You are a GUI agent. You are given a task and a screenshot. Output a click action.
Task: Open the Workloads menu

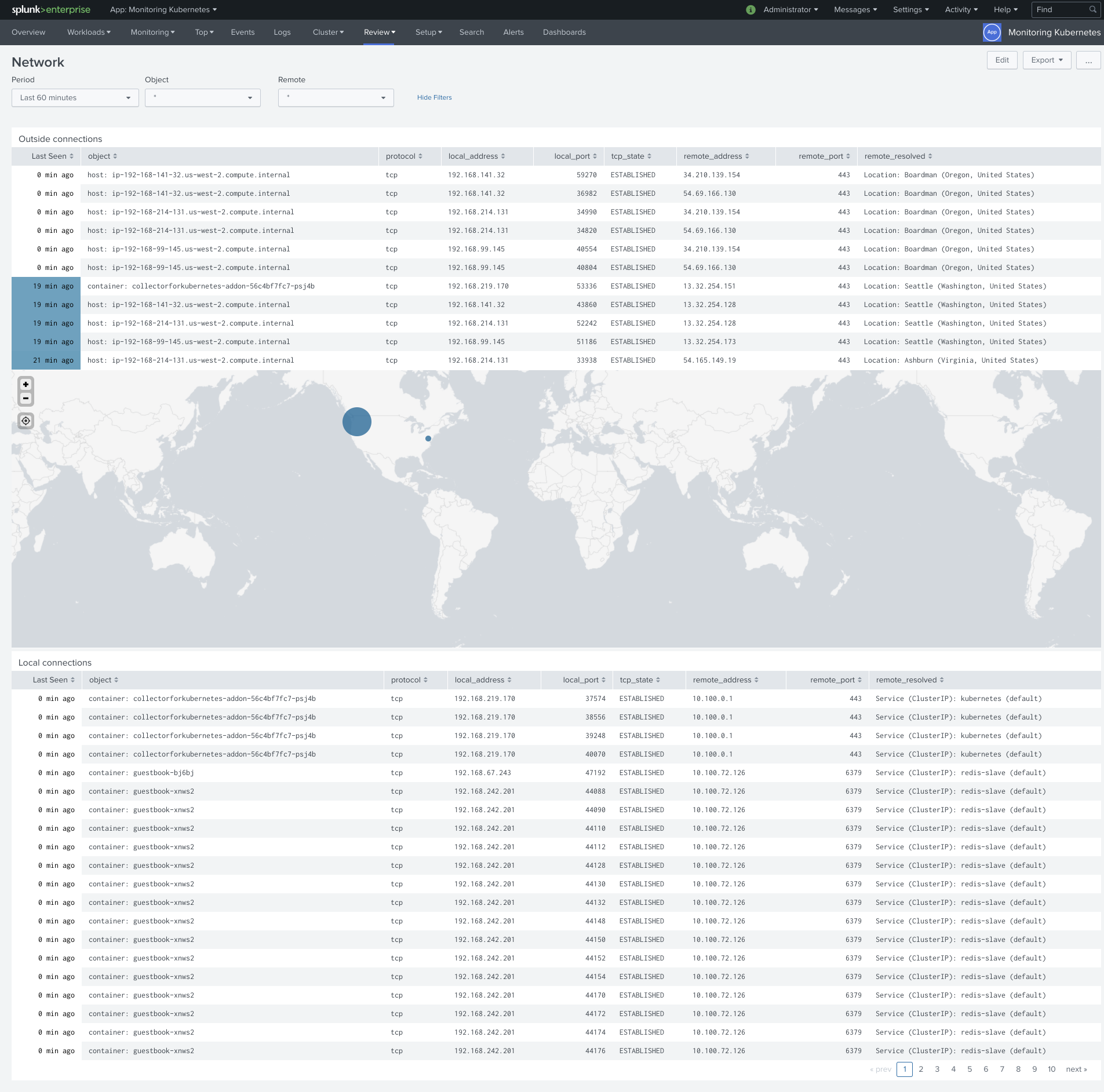coord(89,32)
